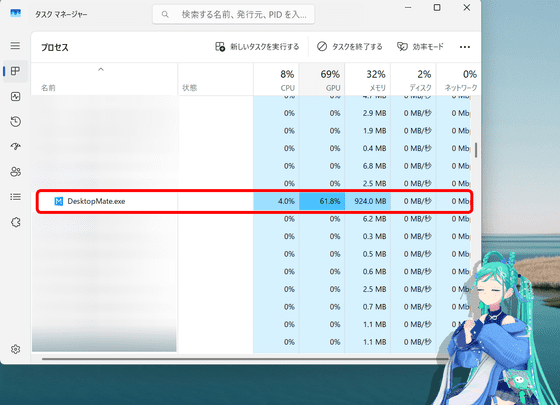Viewport: 560px width, 405px height.
Task: Open Task Manager settings gear
Action: point(15,349)
